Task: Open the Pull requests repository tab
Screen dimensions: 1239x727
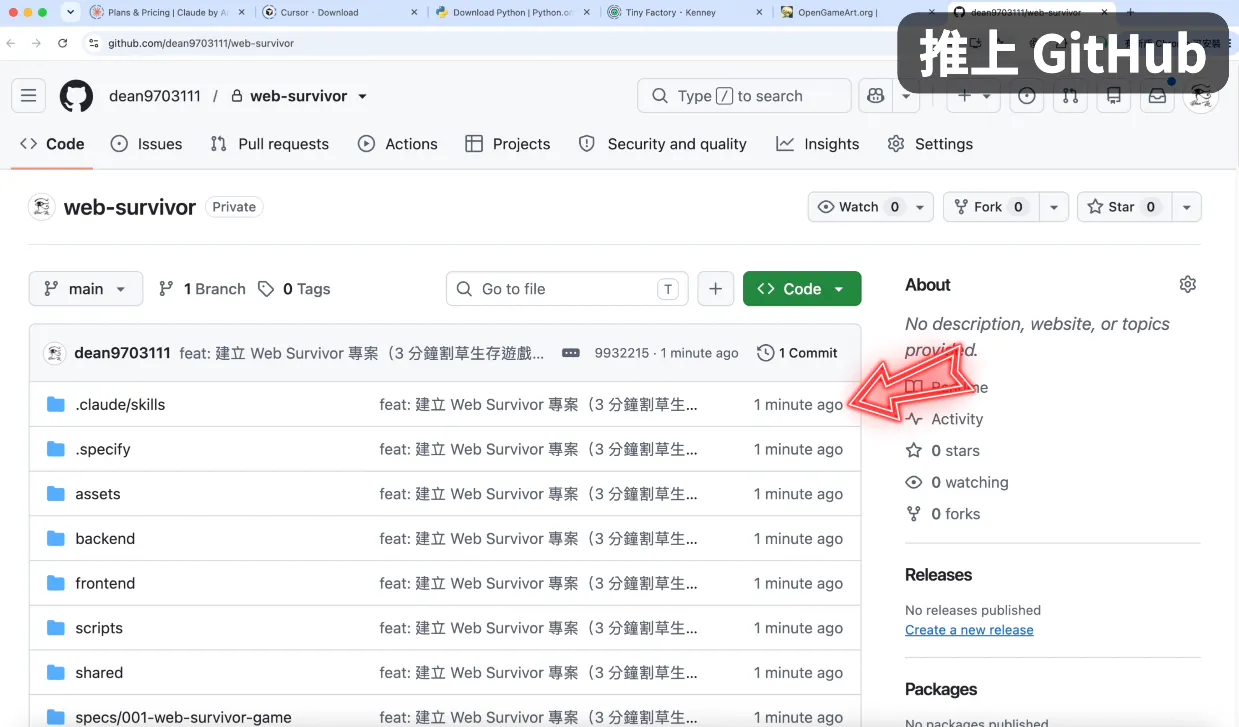Action: 269,144
